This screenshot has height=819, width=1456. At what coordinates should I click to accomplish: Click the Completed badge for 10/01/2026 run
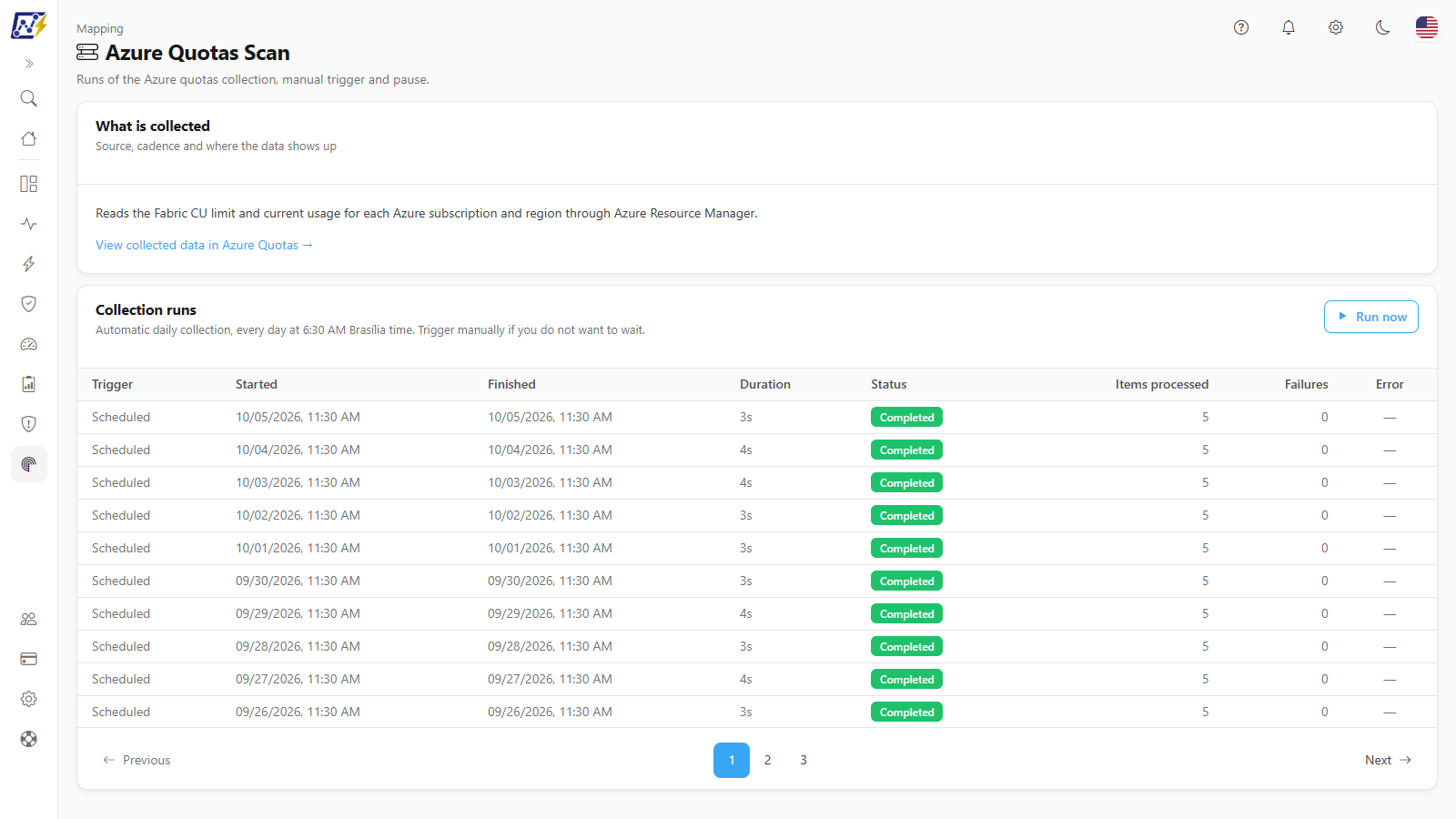(x=906, y=548)
